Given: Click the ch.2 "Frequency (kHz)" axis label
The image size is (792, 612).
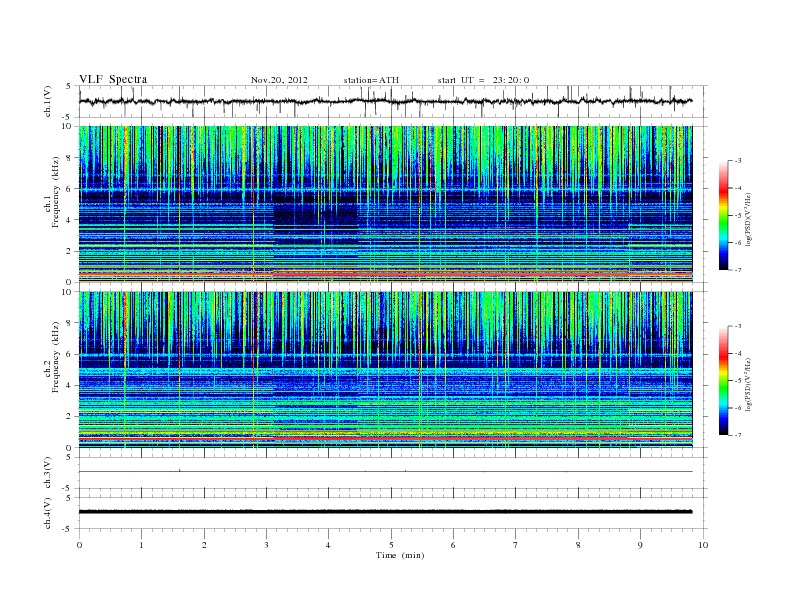Looking at the screenshot, I should (56, 357).
